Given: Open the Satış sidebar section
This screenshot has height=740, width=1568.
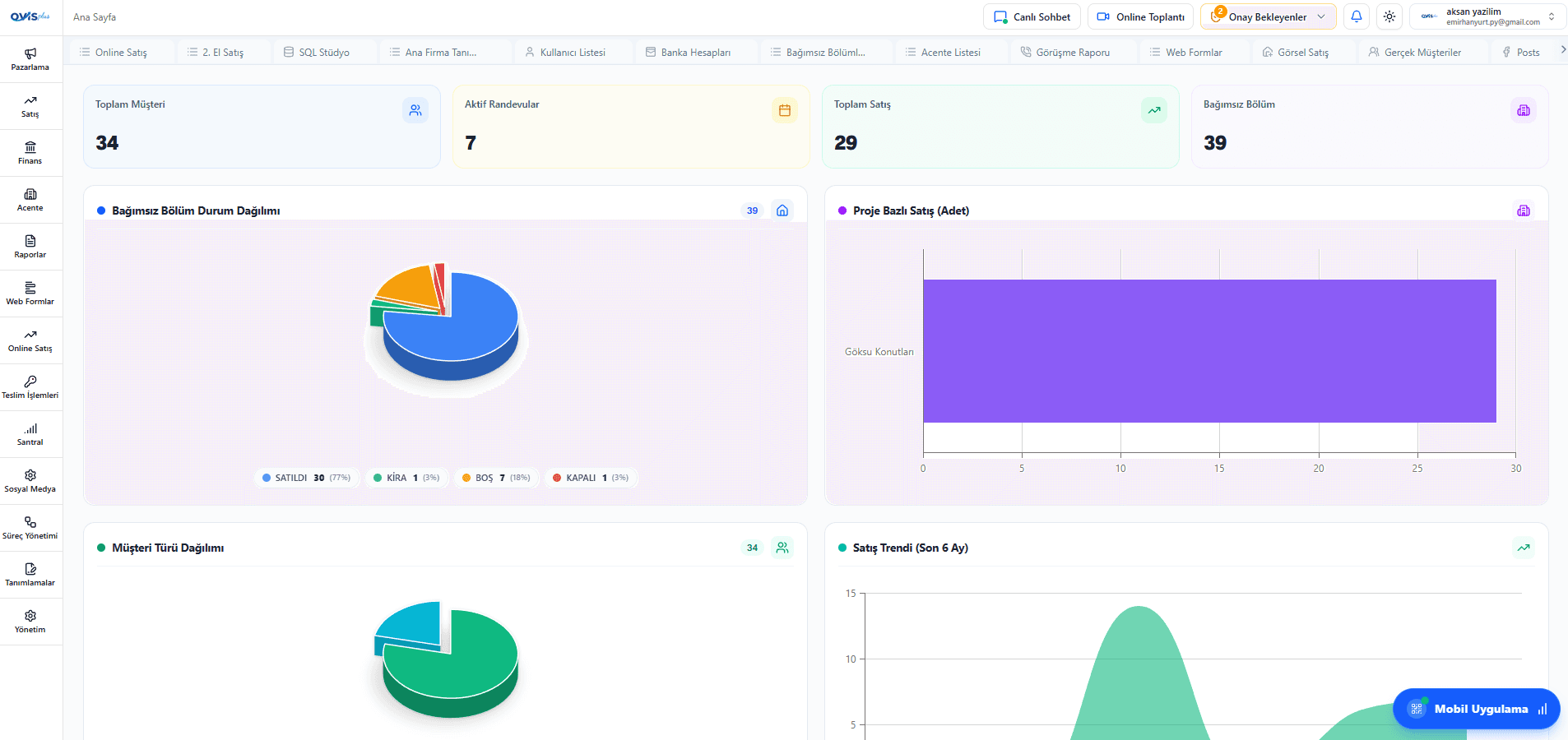Looking at the screenshot, I should (30, 106).
